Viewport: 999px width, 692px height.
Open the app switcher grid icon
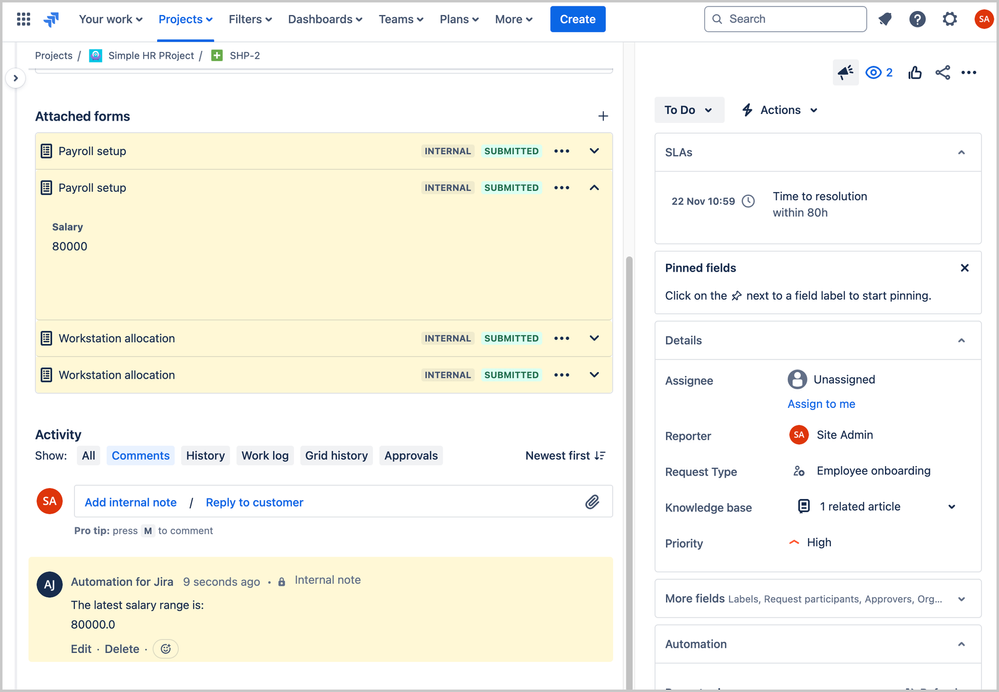23,19
